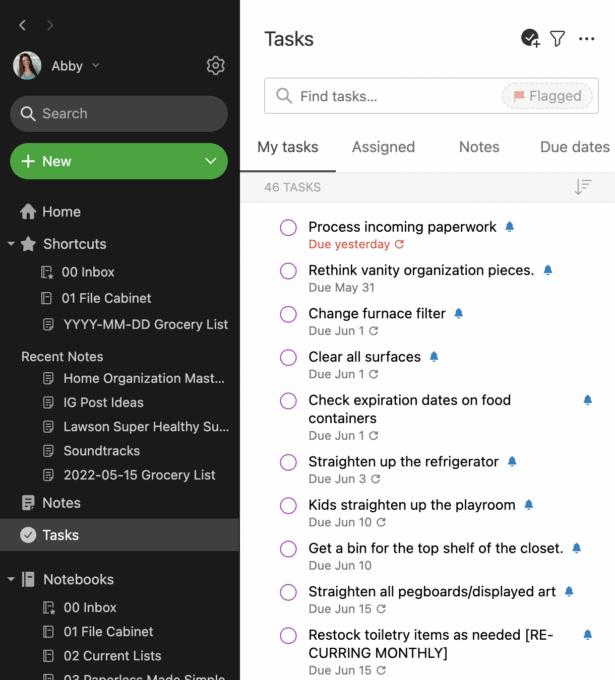The height and width of the screenshot is (680, 615).
Task: Click reminder bell on Change furnace filter
Action: point(459,313)
